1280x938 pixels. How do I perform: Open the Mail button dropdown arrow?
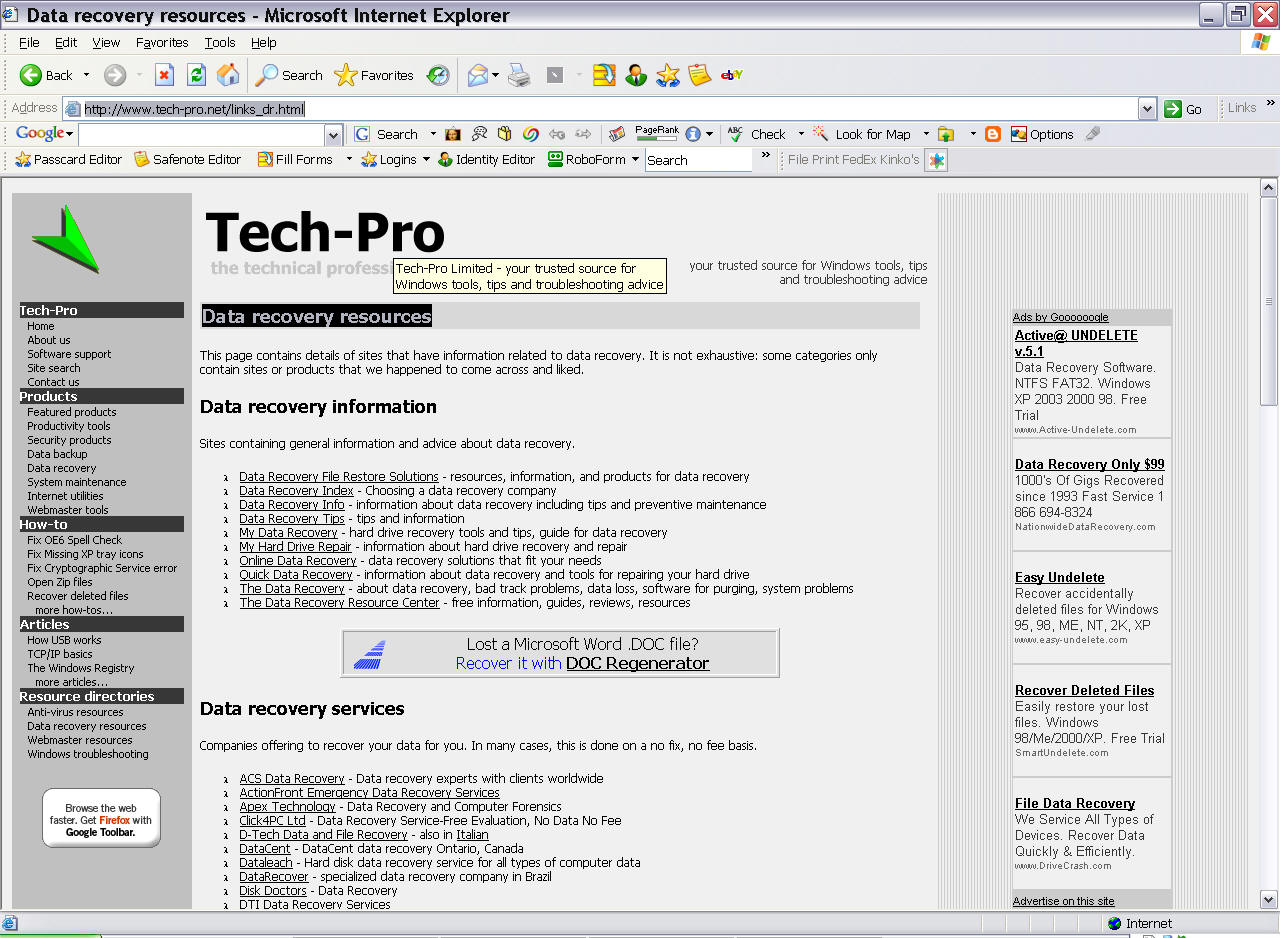(496, 75)
